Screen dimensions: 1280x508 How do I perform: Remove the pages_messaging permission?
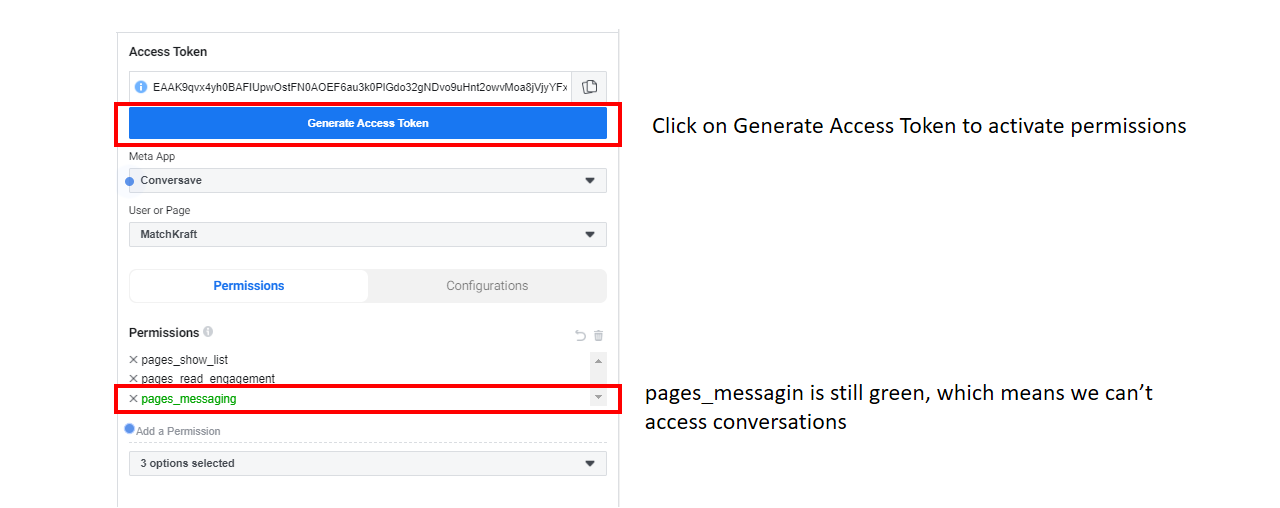tap(133, 398)
